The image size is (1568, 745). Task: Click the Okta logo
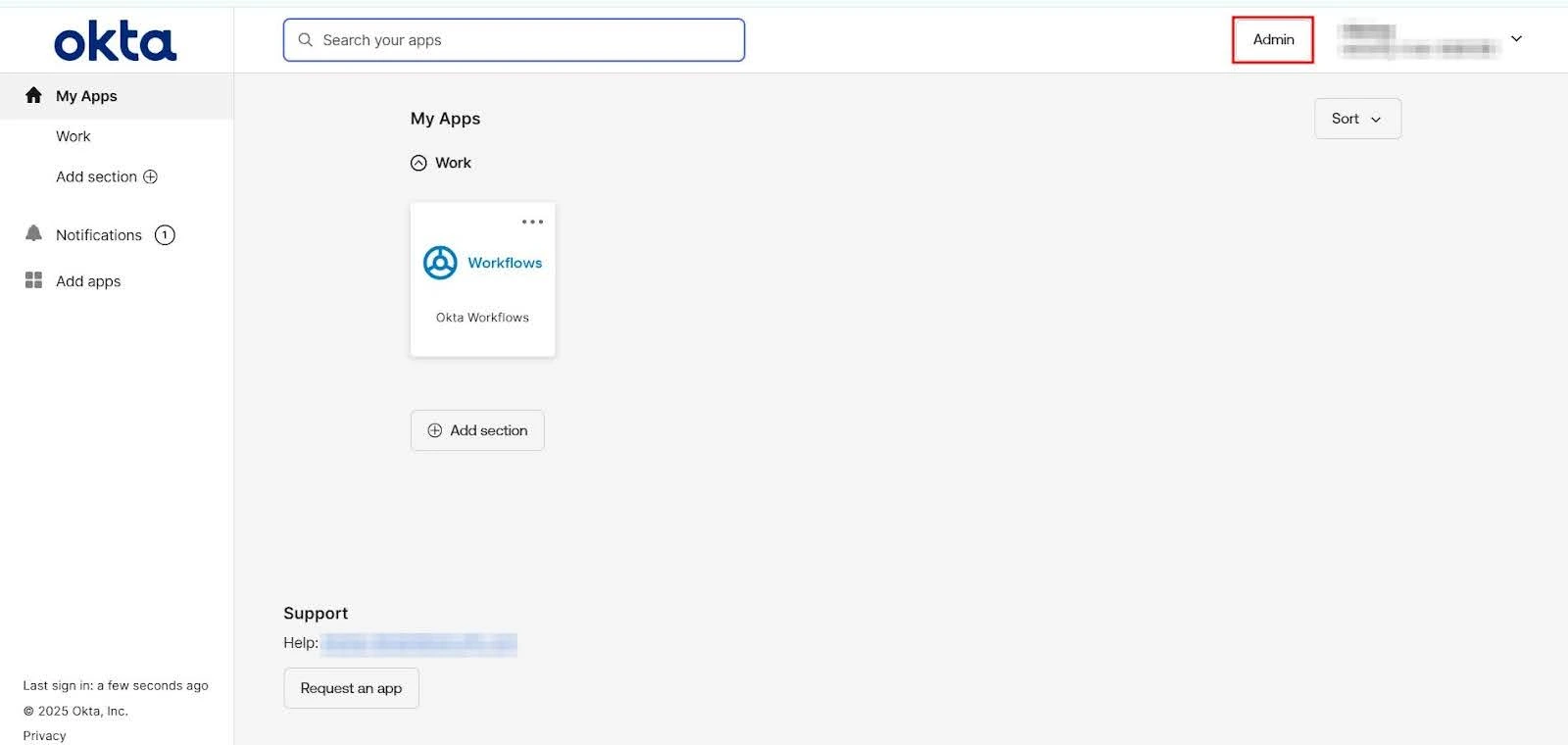tap(116, 41)
